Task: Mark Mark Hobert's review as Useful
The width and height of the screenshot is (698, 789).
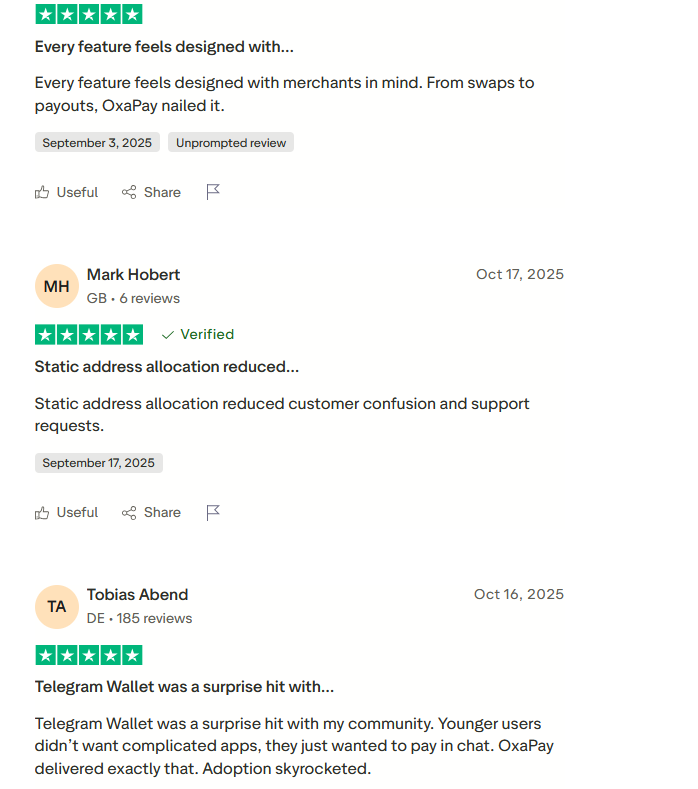Action: tap(66, 512)
